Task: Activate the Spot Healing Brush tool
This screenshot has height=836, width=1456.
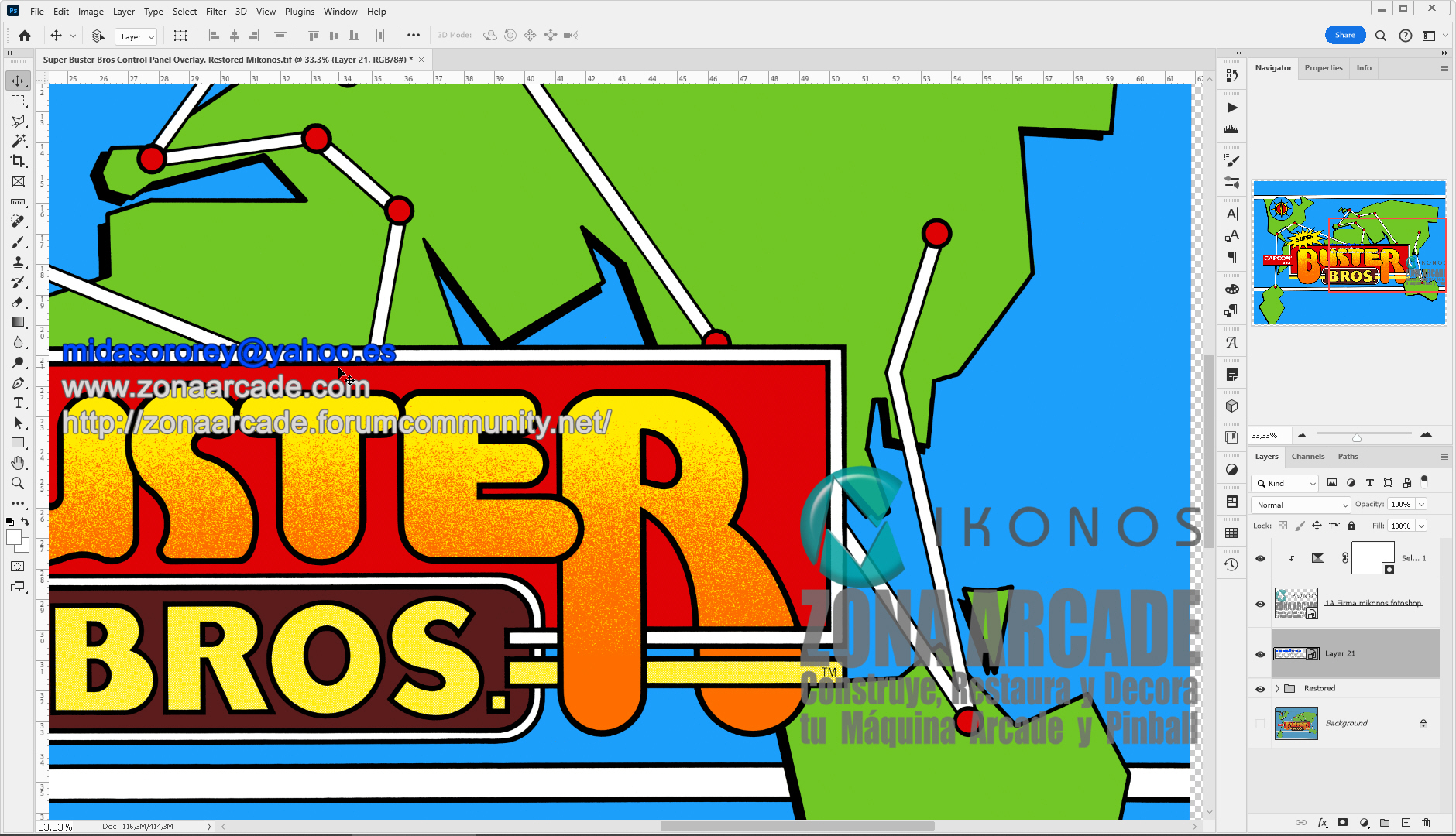Action: [x=19, y=221]
